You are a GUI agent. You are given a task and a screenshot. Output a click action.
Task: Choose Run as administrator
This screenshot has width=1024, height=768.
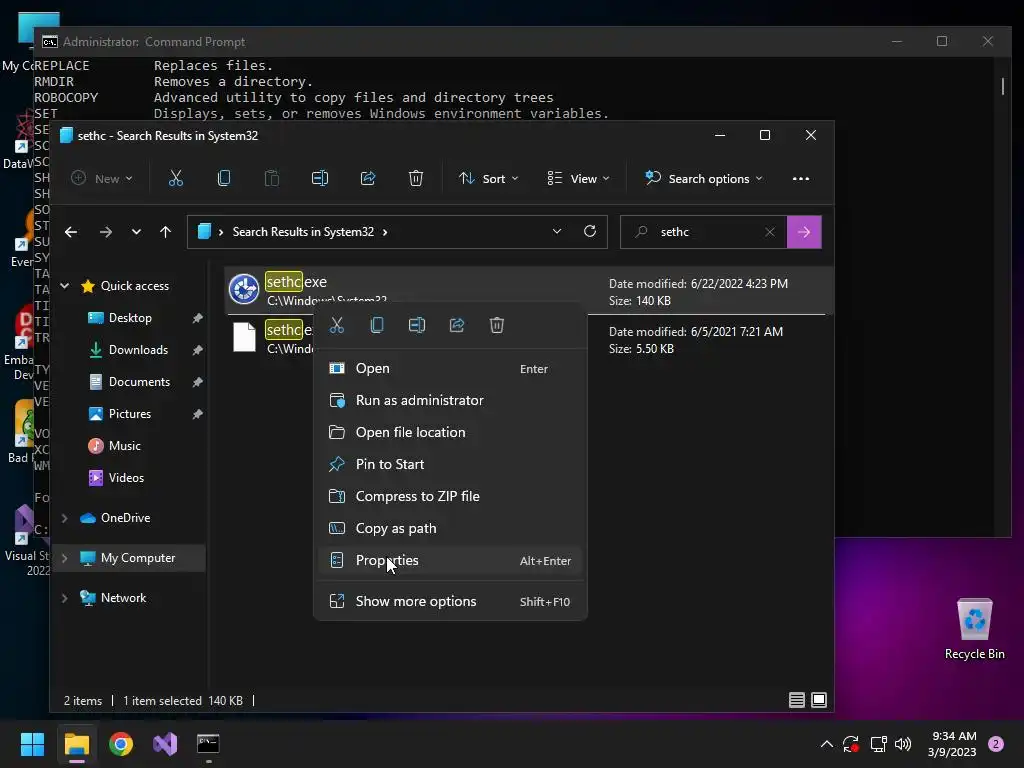[451, 400]
